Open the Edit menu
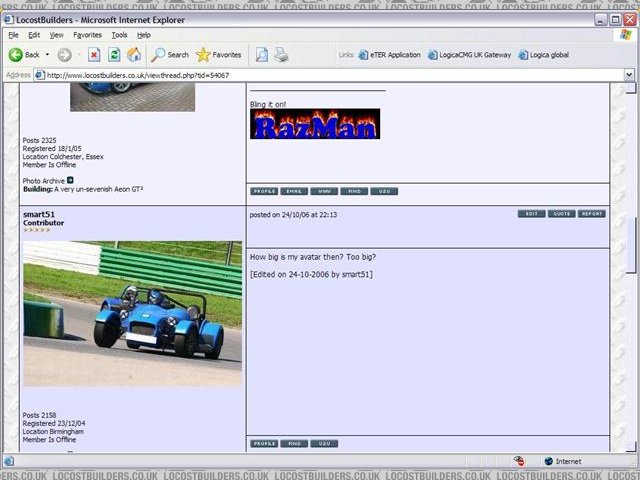This screenshot has height=480, width=640. (34, 35)
